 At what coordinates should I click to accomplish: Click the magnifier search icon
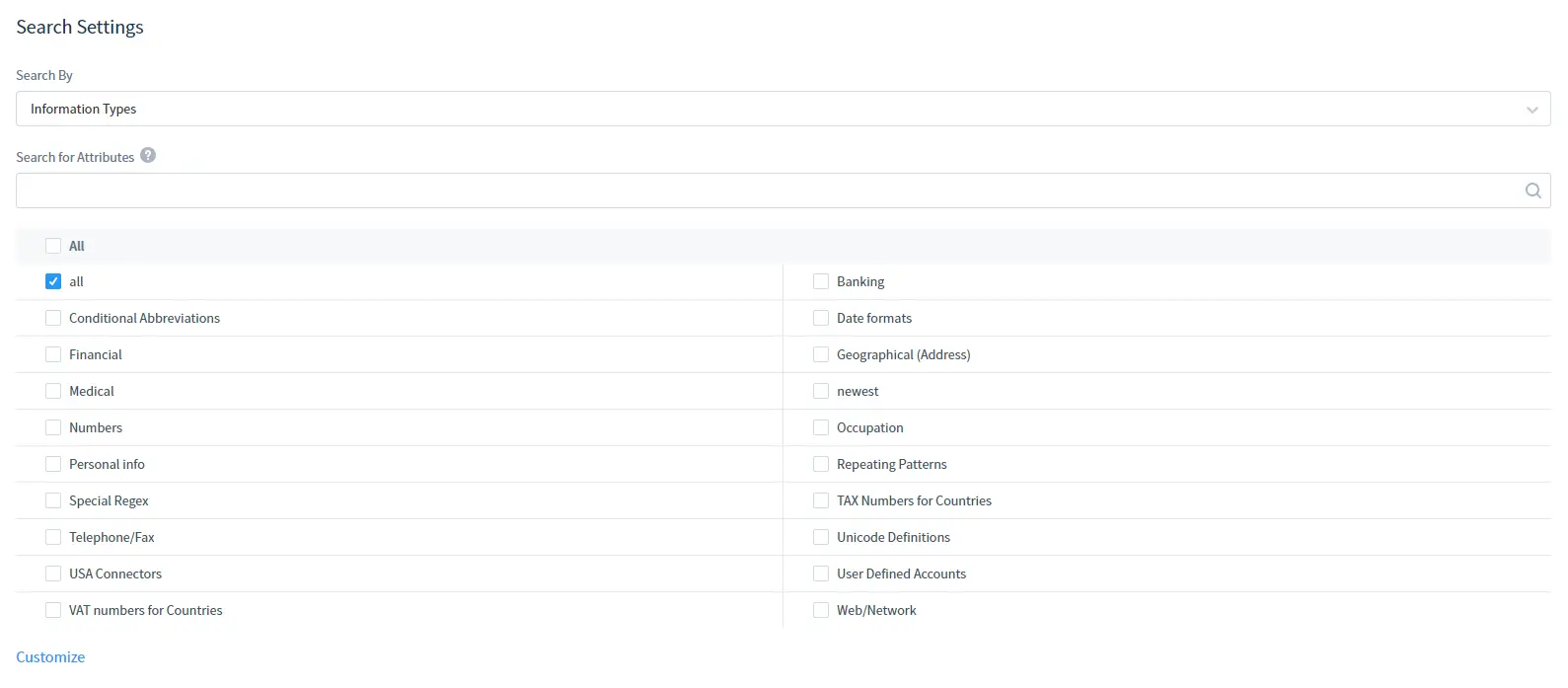pos(1532,191)
